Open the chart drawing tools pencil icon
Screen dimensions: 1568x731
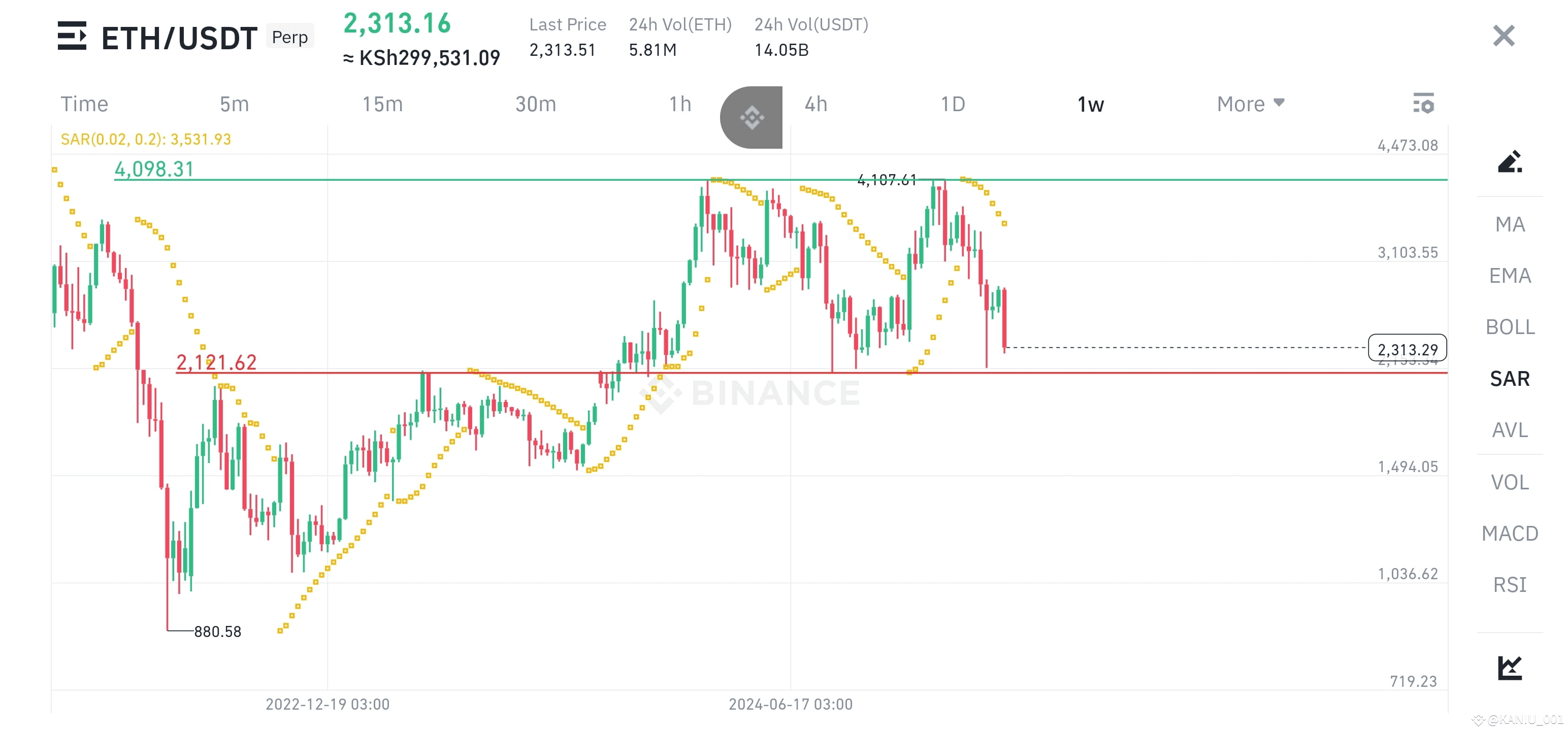(1510, 162)
